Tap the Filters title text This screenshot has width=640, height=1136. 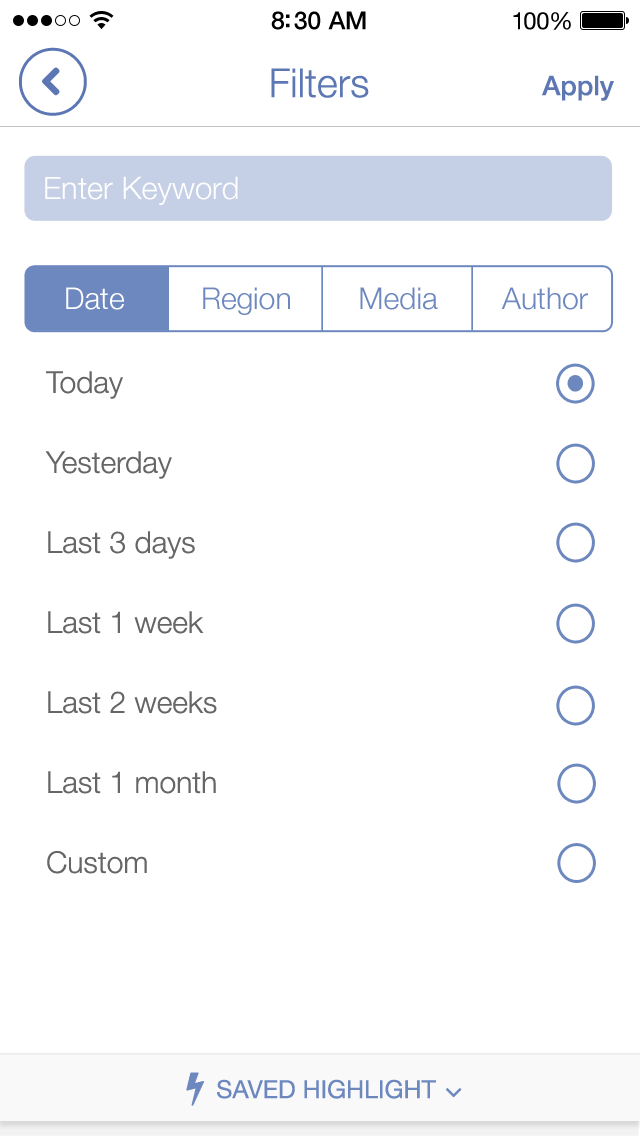[x=319, y=84]
